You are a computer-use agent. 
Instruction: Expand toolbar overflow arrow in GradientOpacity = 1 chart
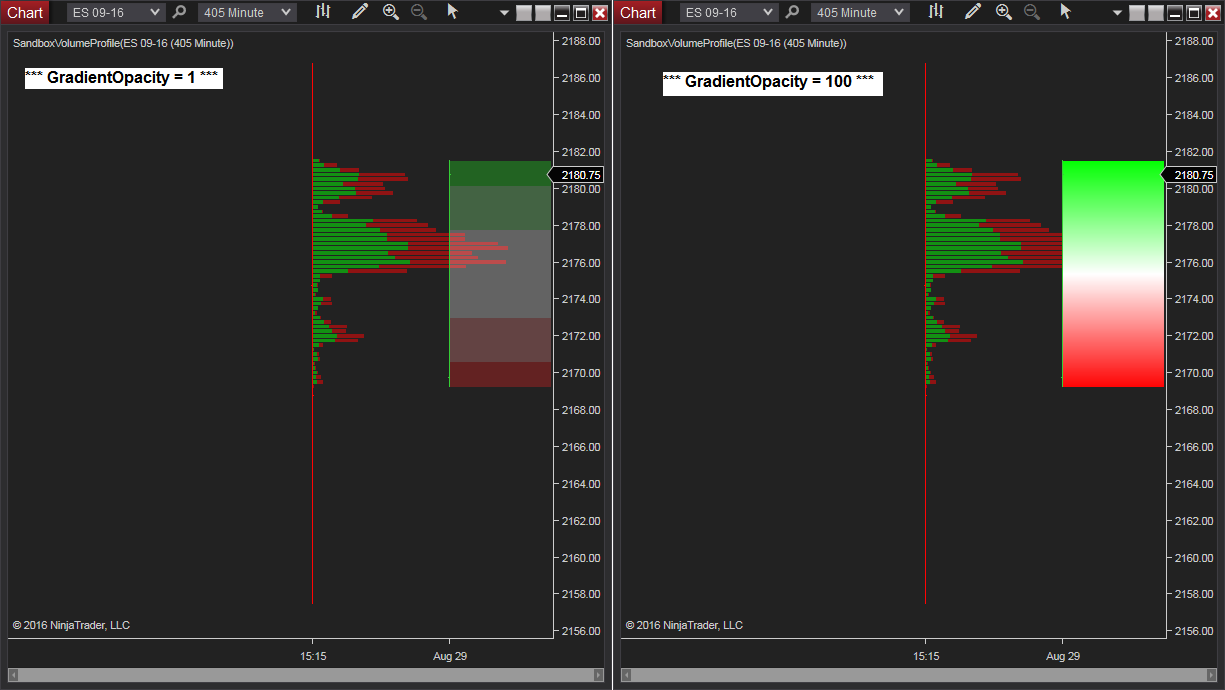(504, 13)
